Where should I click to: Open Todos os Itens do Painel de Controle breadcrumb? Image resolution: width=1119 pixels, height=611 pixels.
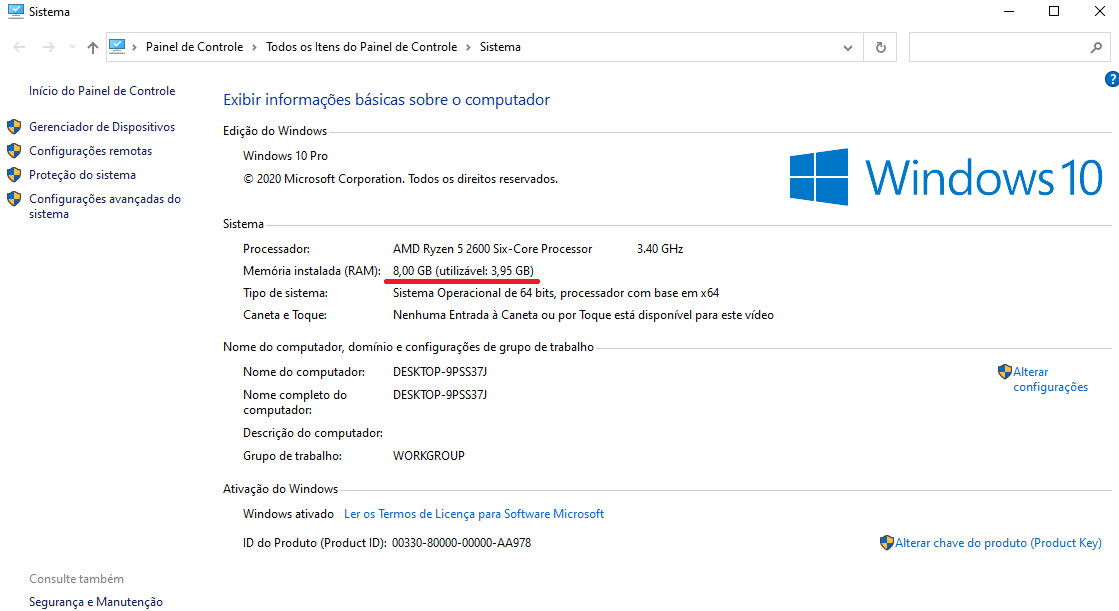click(361, 47)
